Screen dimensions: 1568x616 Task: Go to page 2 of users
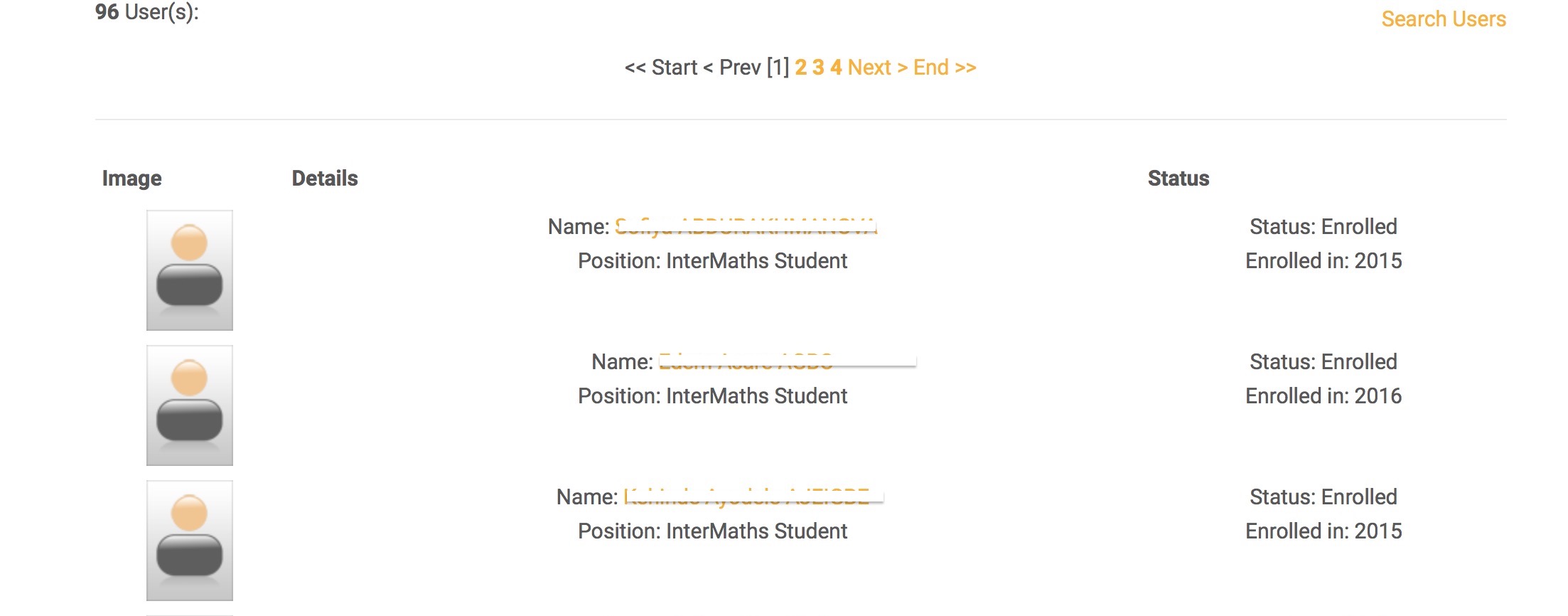pos(800,68)
